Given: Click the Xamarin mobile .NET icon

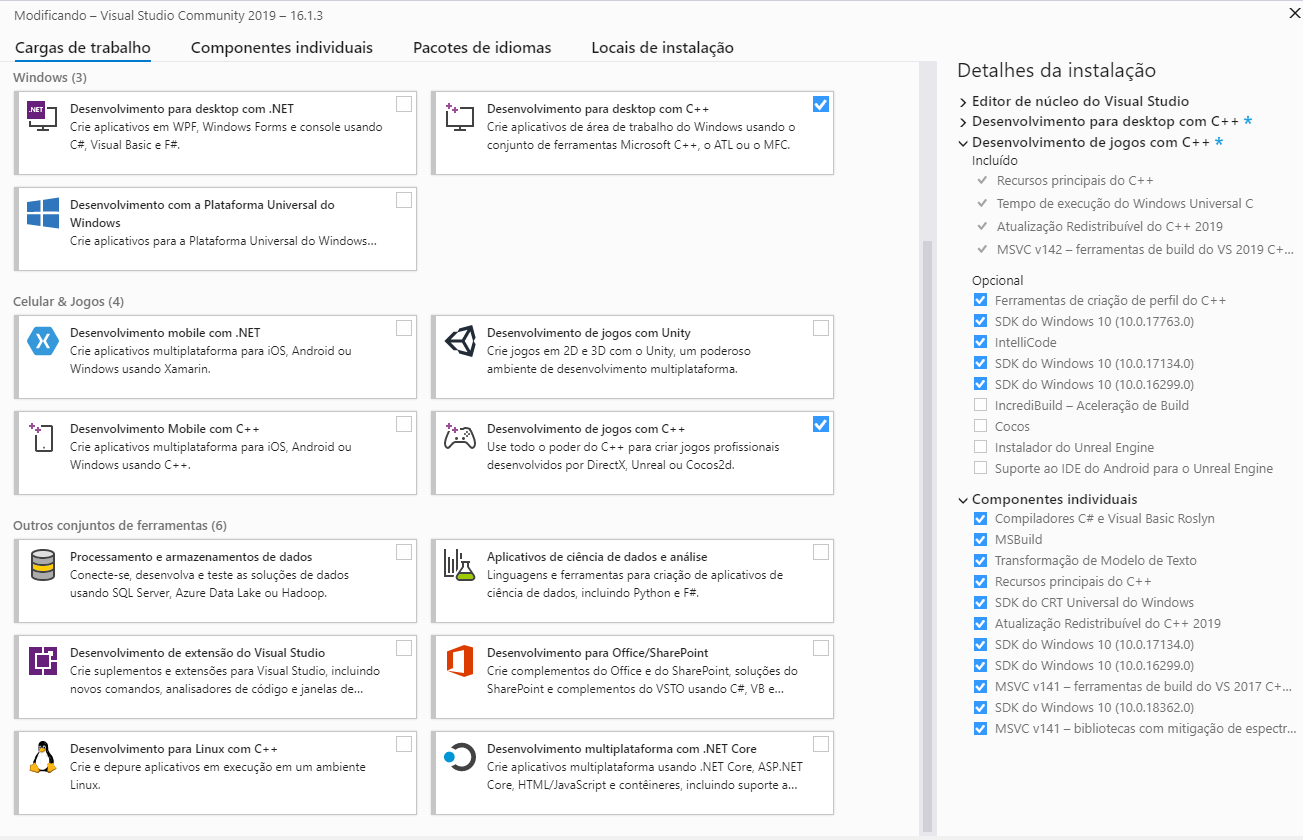Looking at the screenshot, I should click(42, 341).
